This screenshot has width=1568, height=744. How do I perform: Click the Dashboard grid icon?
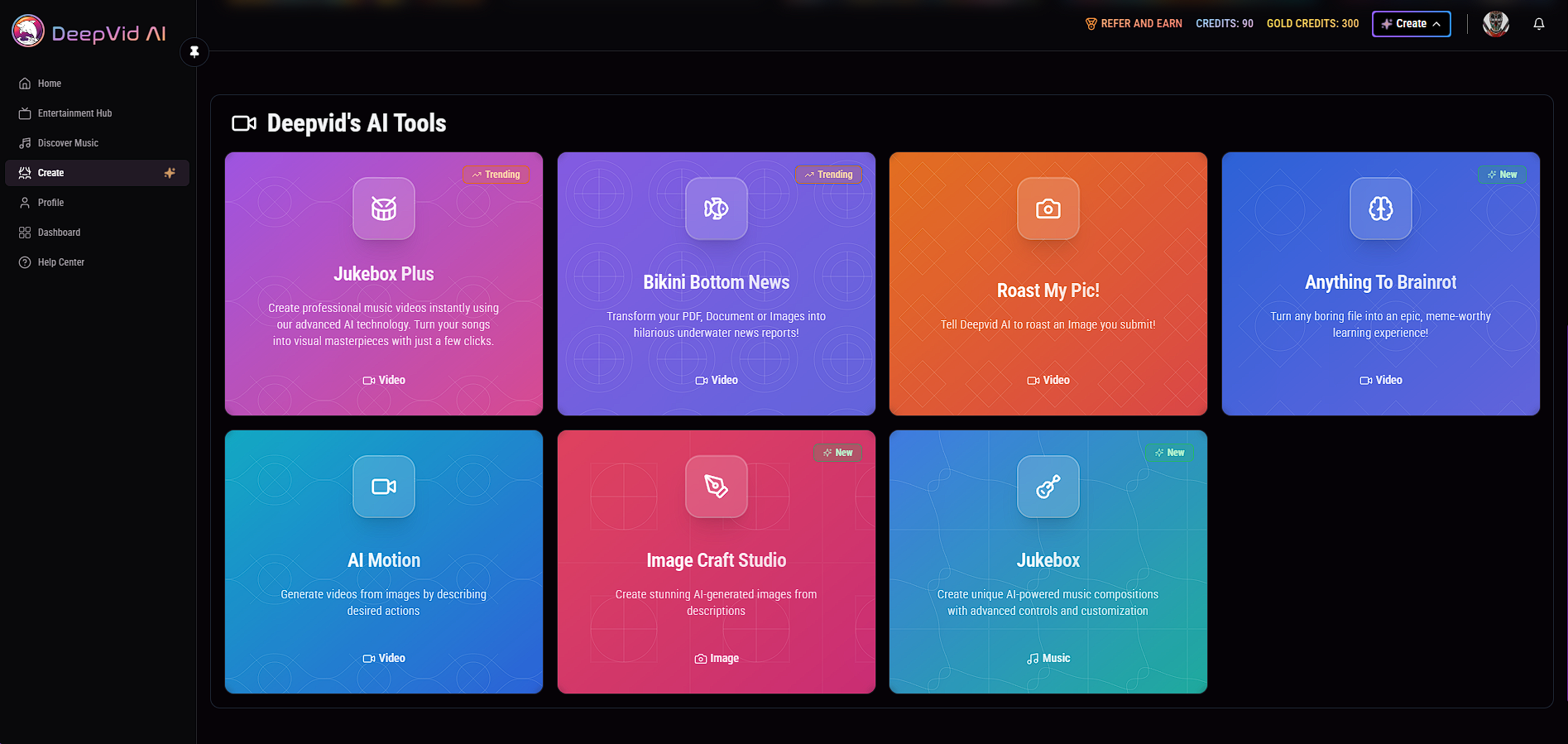tap(25, 233)
